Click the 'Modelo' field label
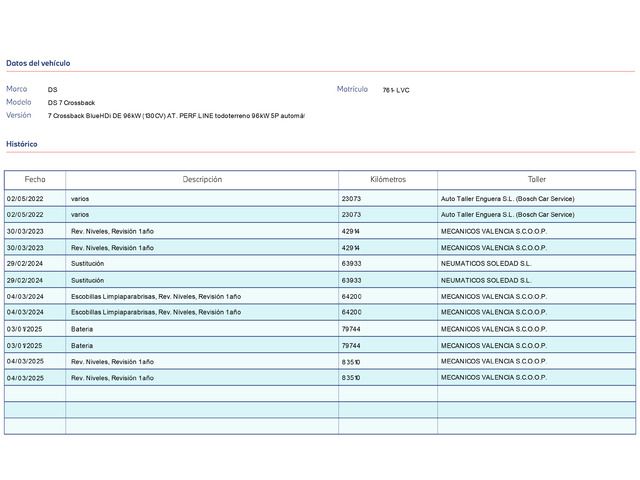The height and width of the screenshot is (480, 640). (x=19, y=102)
